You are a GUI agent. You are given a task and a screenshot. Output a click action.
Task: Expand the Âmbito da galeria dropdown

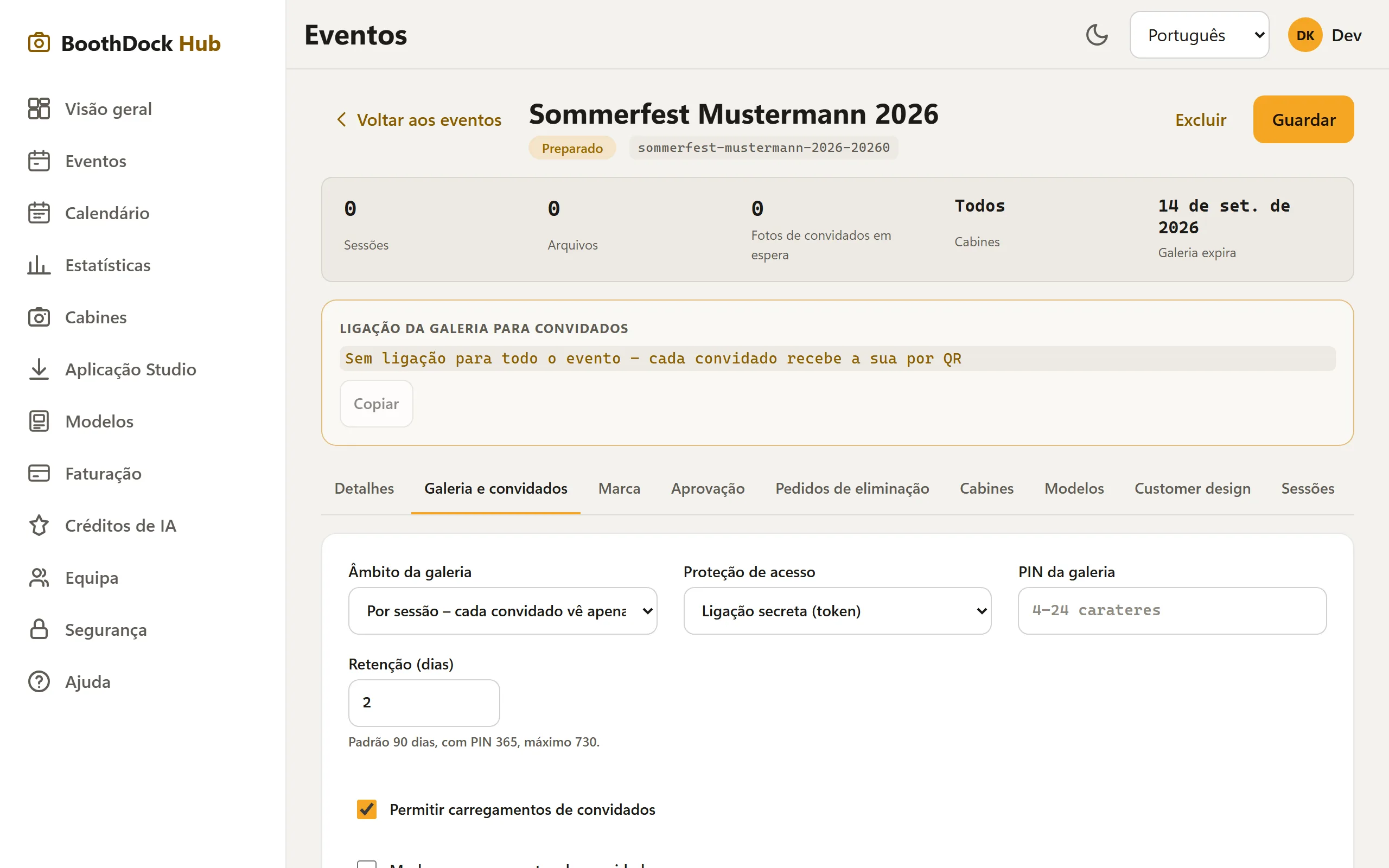[502, 610]
